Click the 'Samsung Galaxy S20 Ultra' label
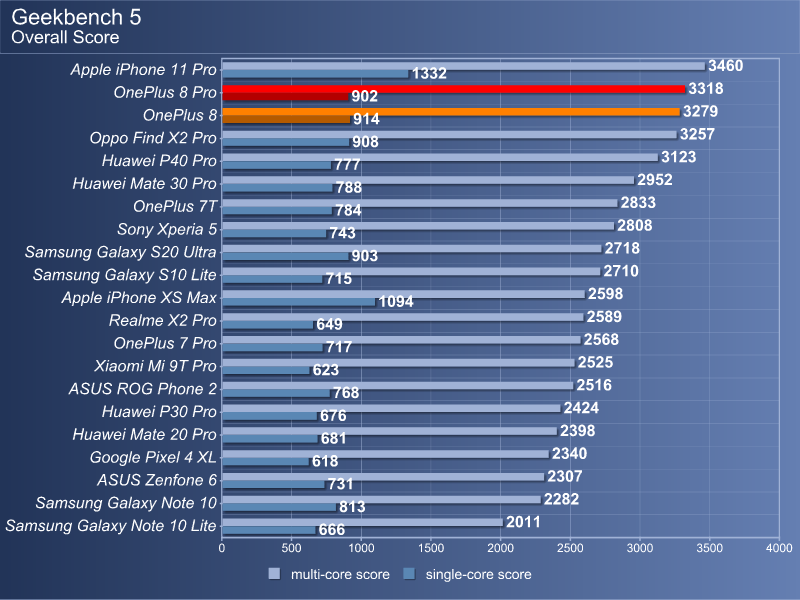The image size is (800, 600). pyautogui.click(x=121, y=252)
